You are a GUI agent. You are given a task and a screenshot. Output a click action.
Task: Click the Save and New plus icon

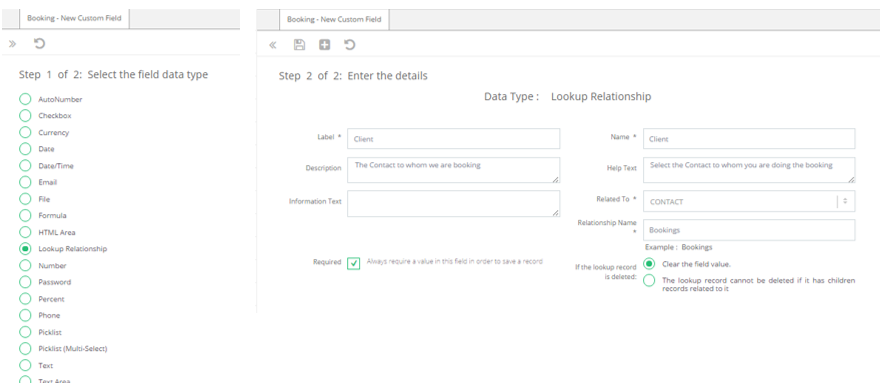[324, 45]
